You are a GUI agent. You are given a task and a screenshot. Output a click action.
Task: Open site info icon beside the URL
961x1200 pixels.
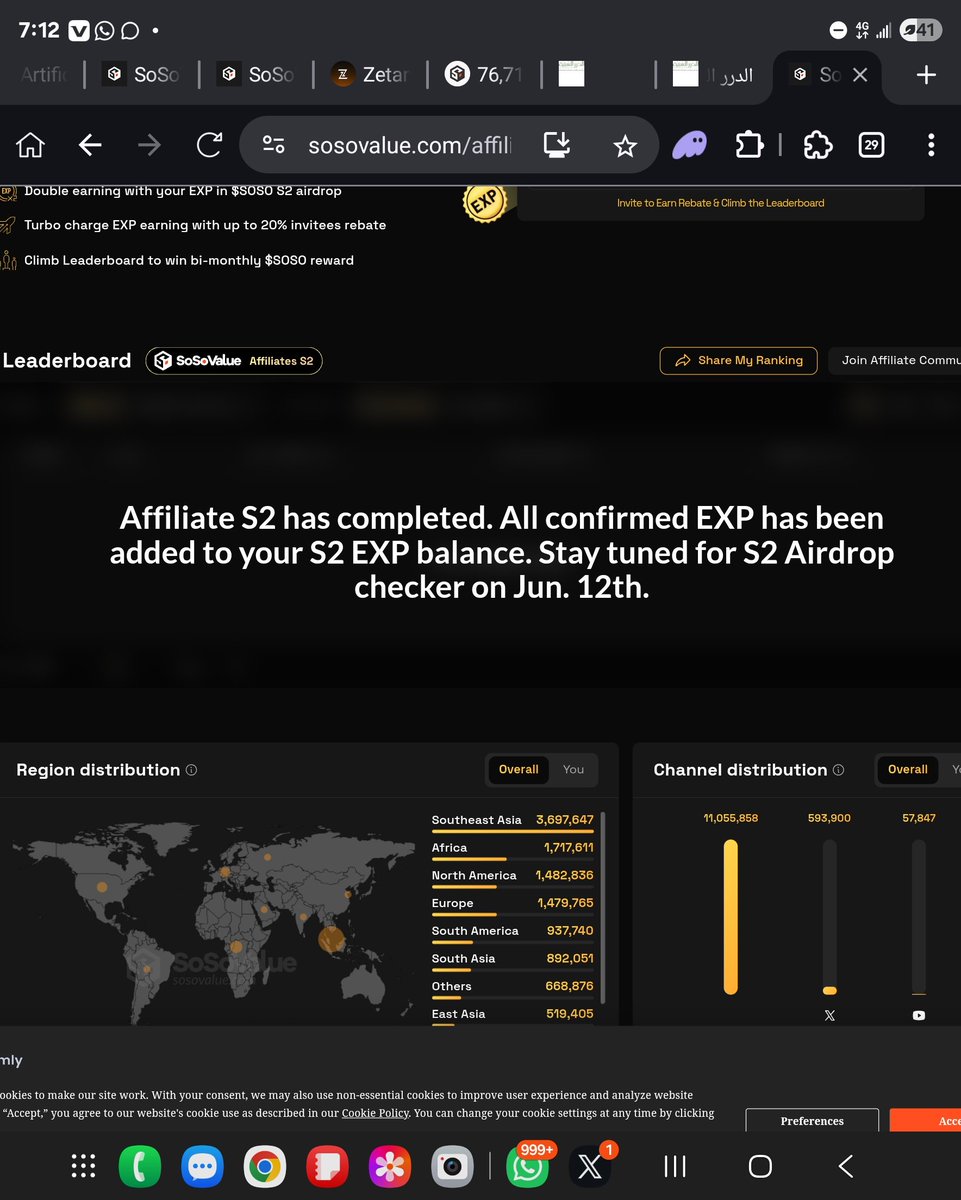tap(273, 146)
